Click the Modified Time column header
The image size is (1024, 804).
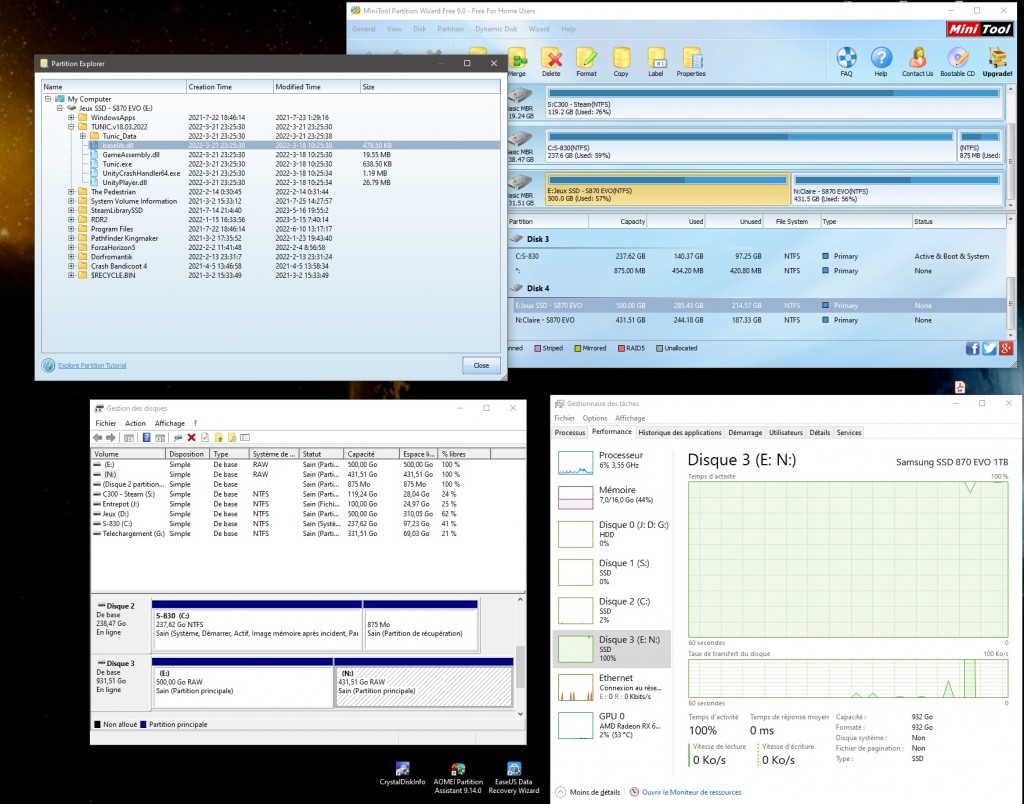[x=317, y=87]
